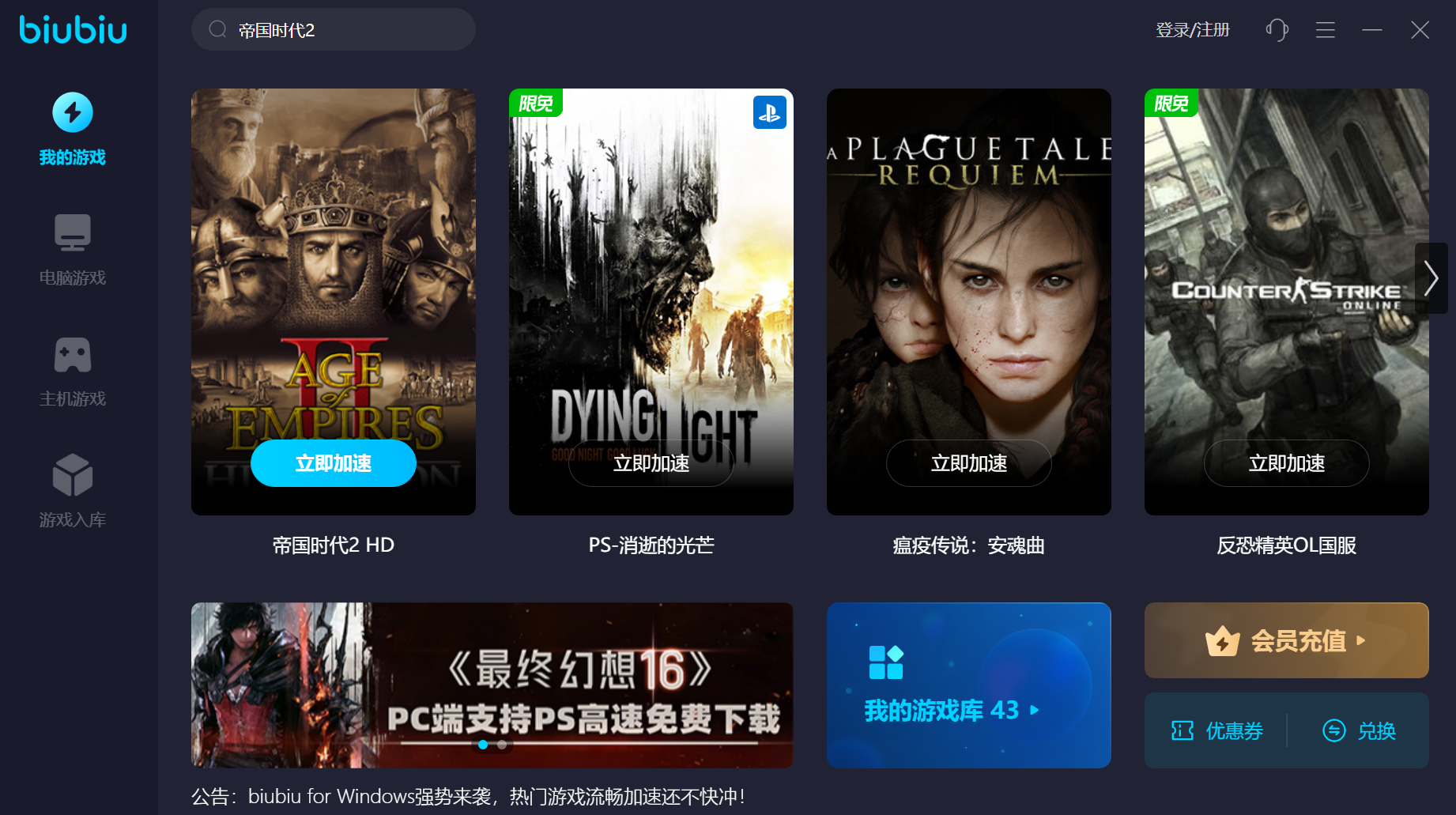
Task: Open the 会员充值 membership recharge banner
Action: pos(1286,640)
